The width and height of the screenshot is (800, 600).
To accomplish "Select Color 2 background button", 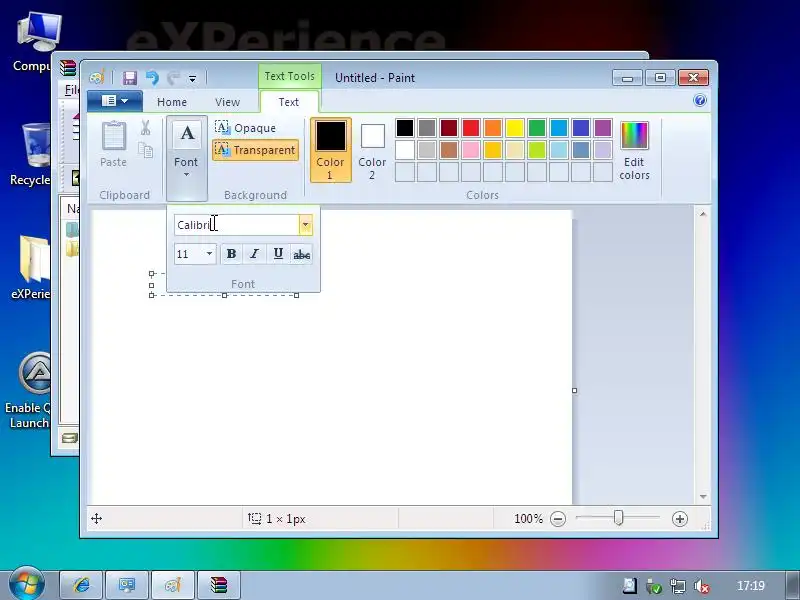I will pos(372,150).
